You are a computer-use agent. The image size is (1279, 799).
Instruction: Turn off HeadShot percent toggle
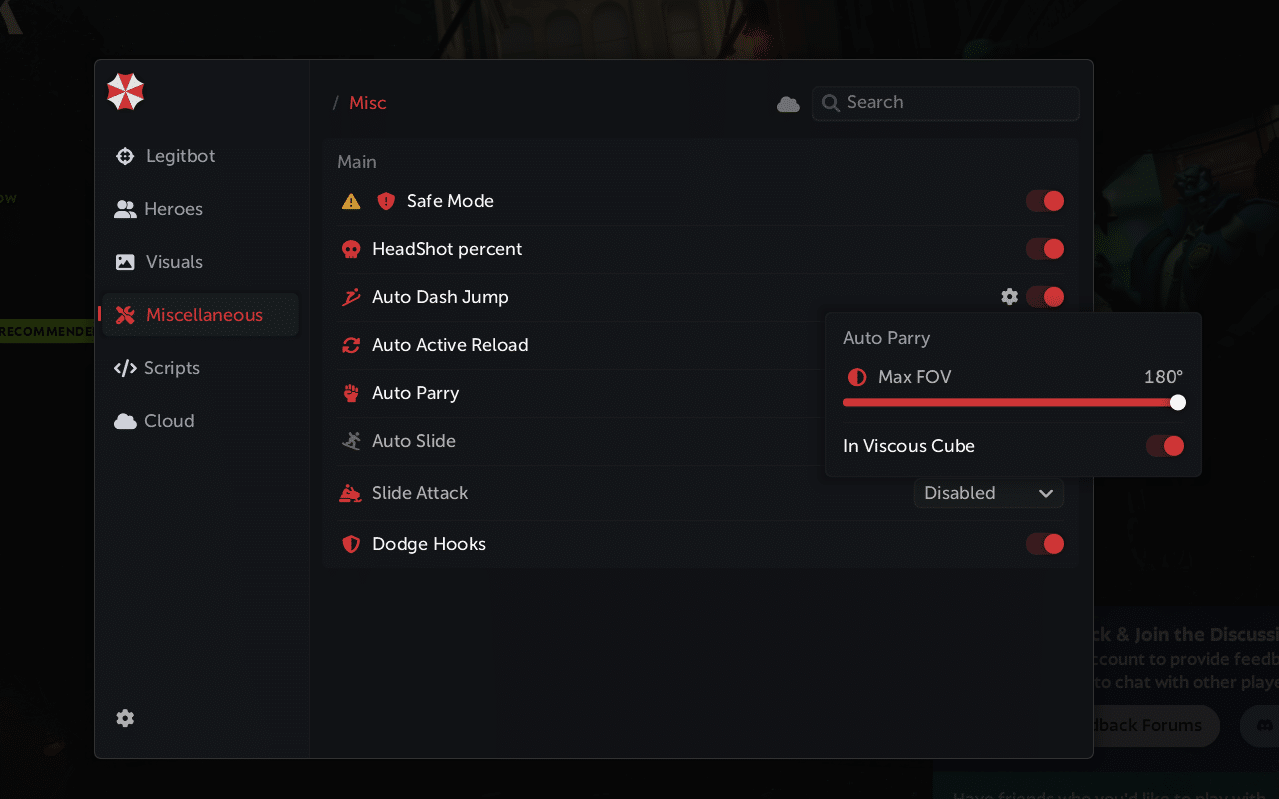(x=1045, y=249)
